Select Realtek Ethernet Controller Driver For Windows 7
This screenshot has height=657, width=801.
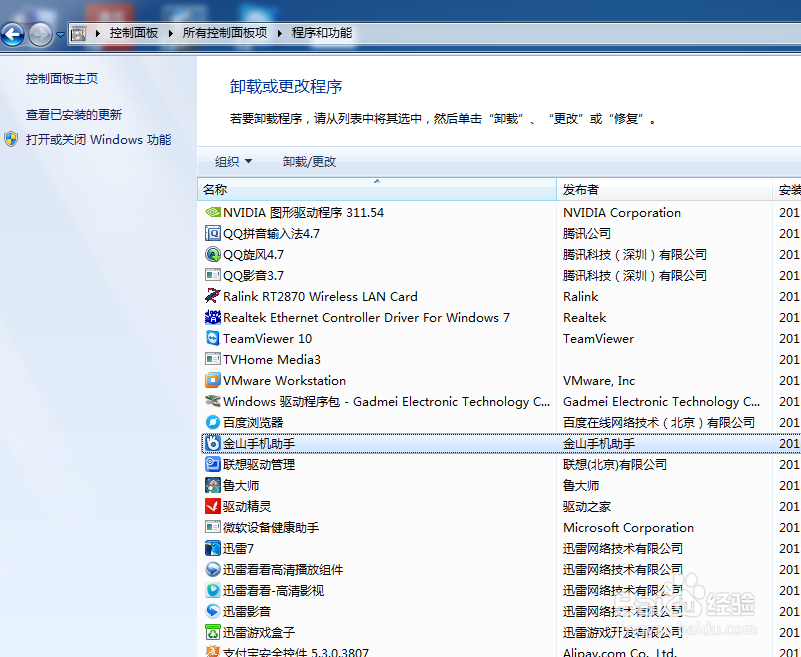point(366,317)
